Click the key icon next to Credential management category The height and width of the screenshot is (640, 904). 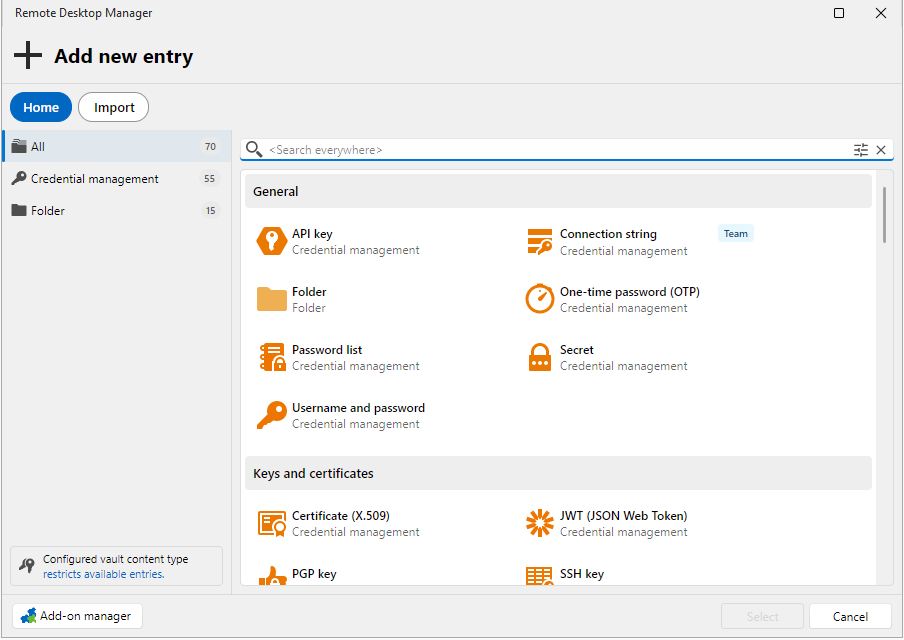19,178
